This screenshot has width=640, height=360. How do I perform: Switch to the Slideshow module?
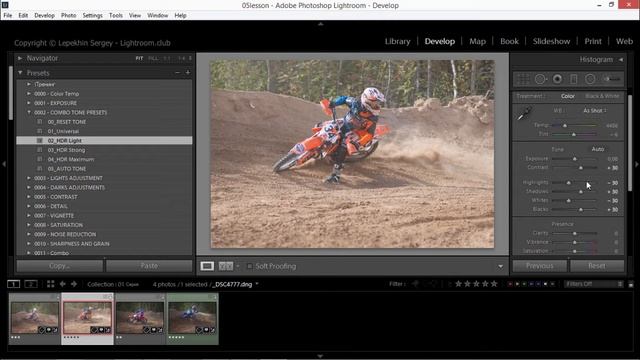[551, 41]
